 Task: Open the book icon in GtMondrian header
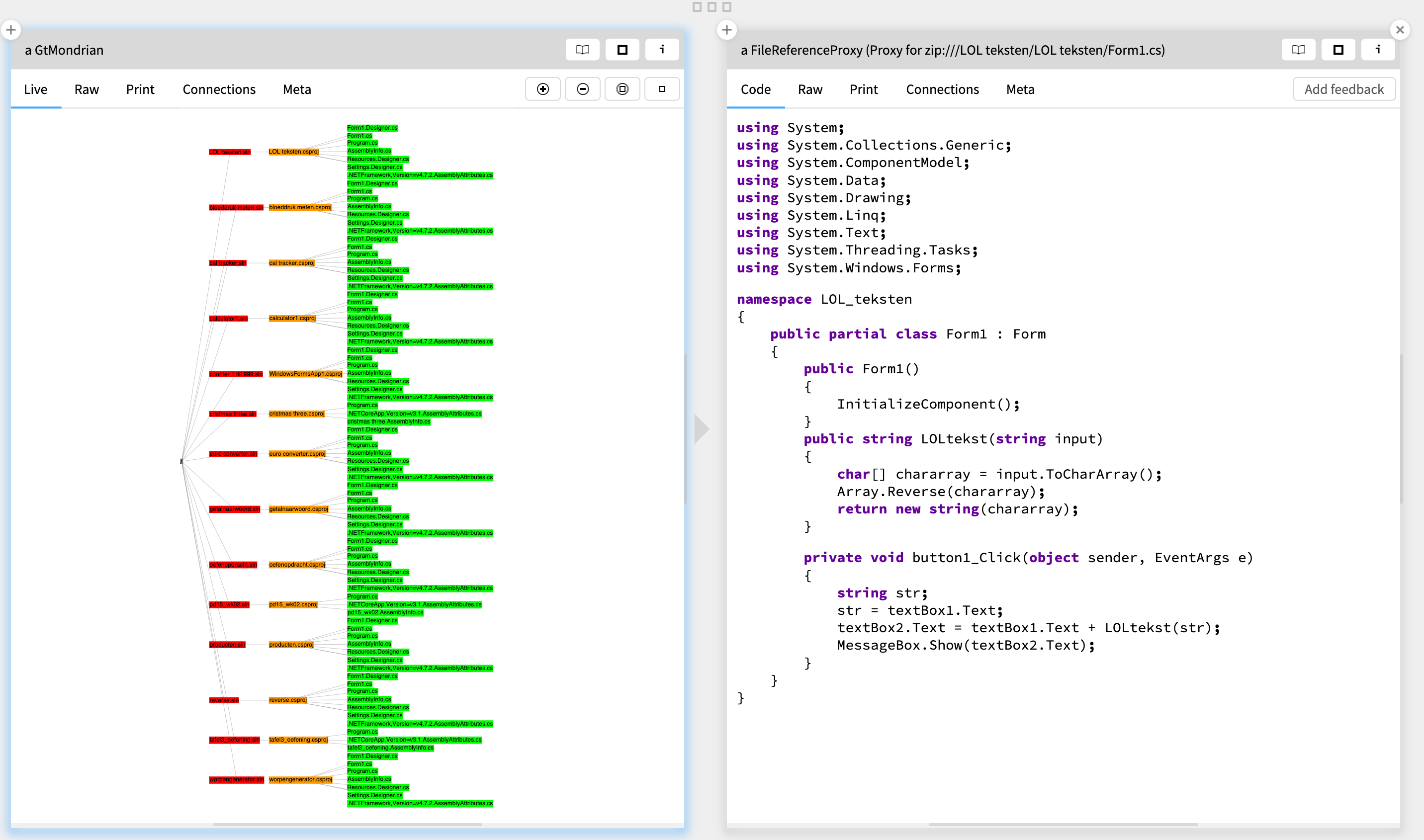582,50
